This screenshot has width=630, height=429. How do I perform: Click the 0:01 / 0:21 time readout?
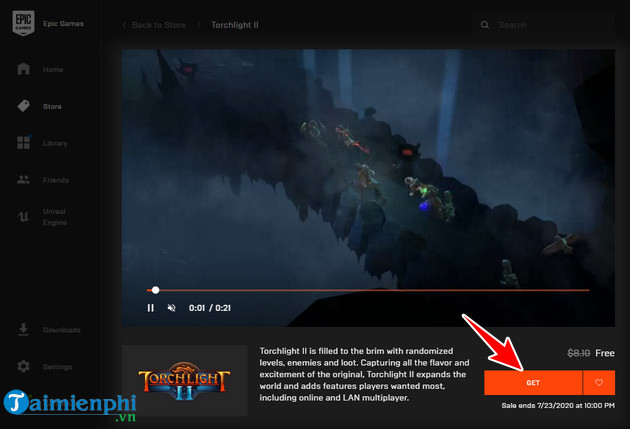210,308
